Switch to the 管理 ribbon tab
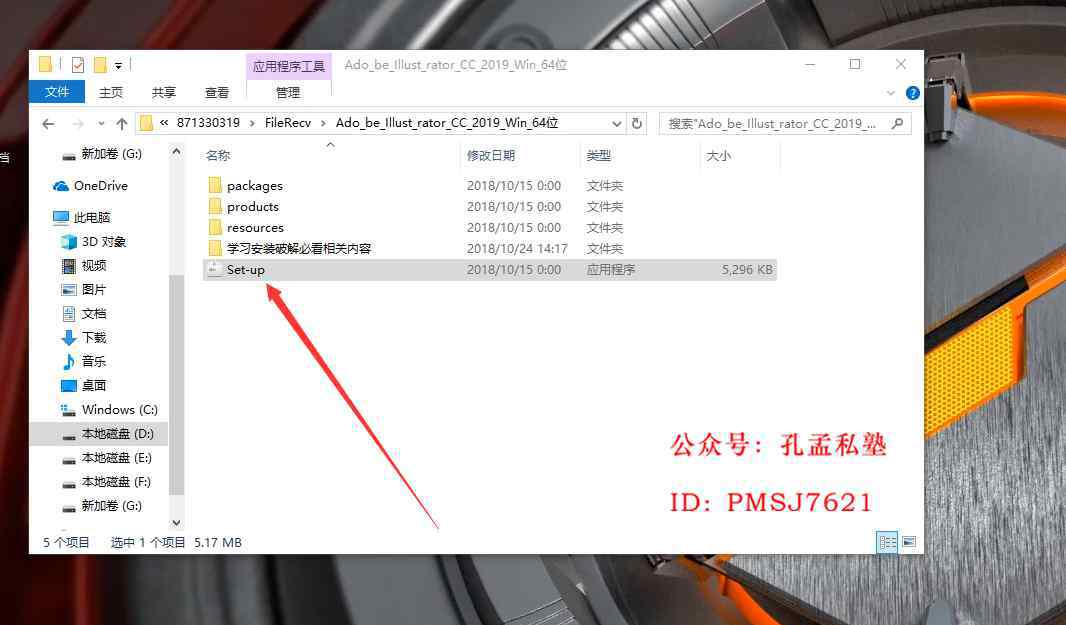The width and height of the screenshot is (1066, 625). click(x=288, y=92)
